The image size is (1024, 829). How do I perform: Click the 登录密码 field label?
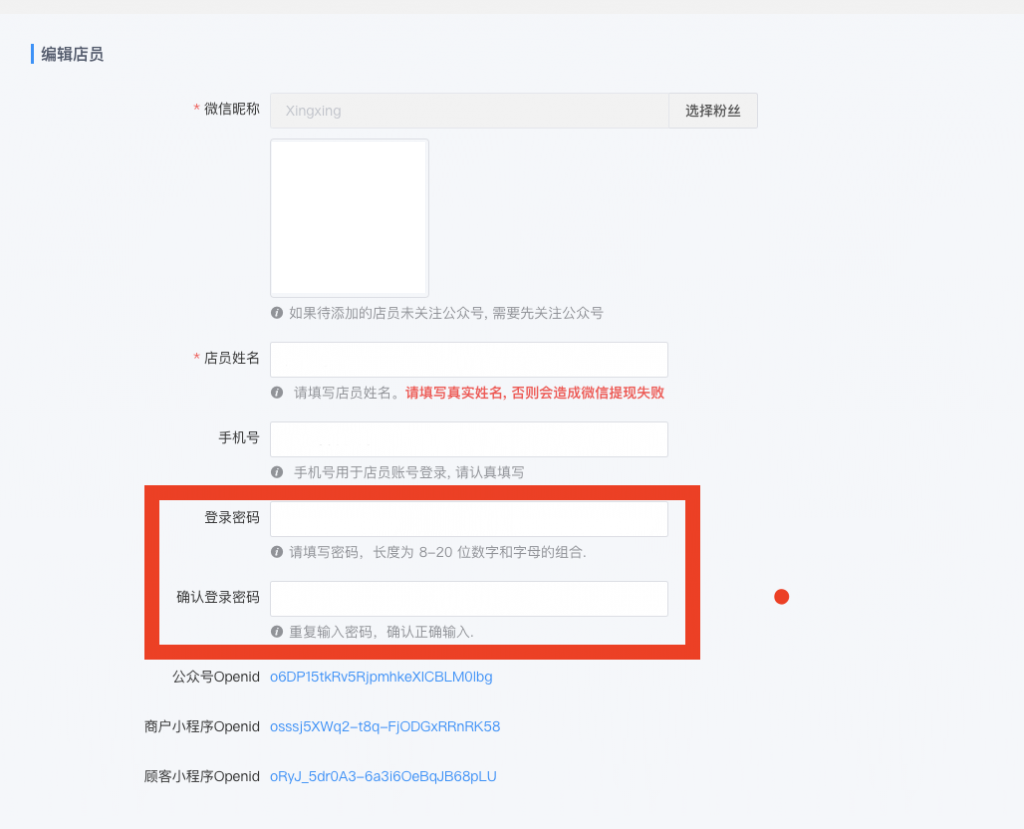pyautogui.click(x=231, y=518)
